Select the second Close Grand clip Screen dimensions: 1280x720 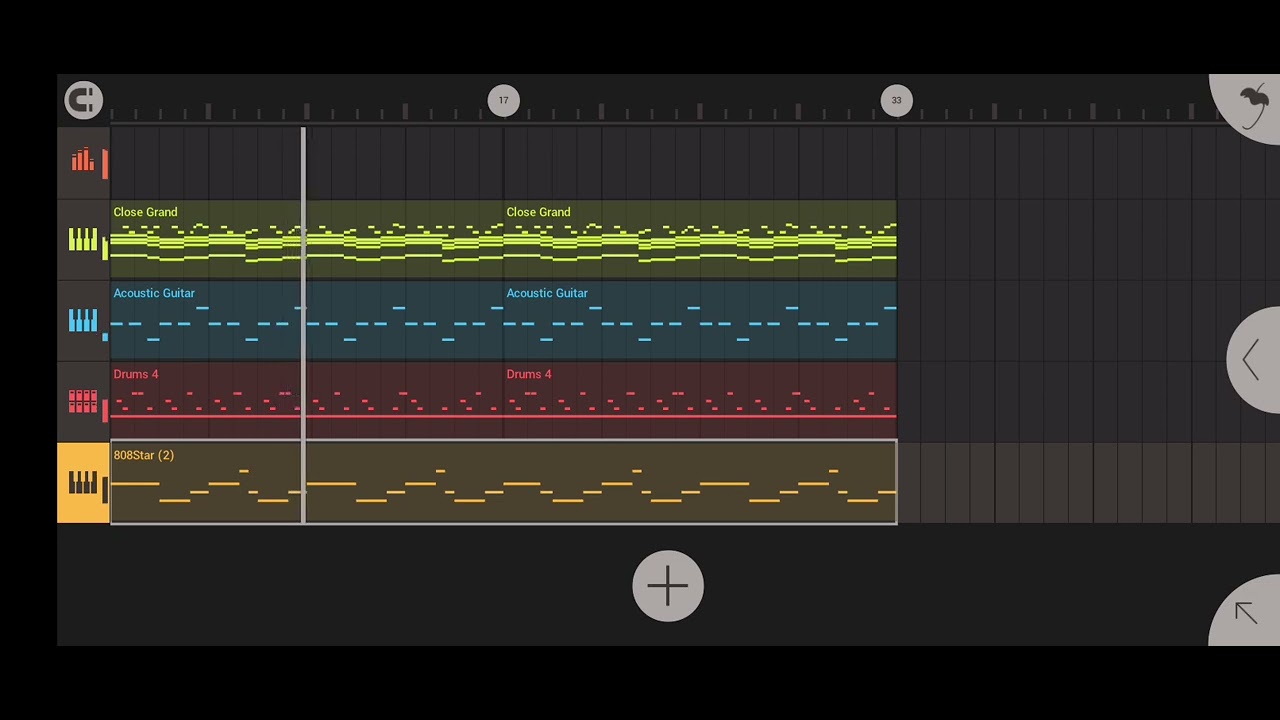(700, 239)
